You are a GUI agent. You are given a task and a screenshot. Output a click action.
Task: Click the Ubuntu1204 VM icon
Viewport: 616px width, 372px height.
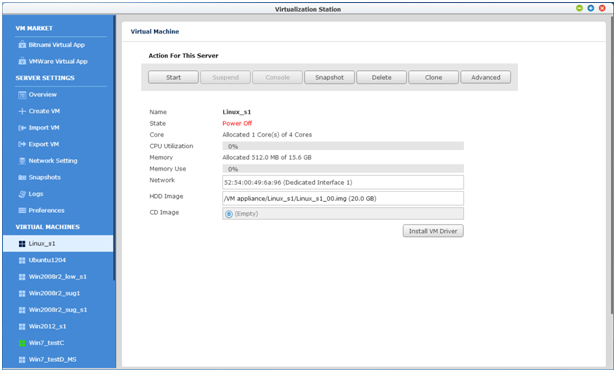[x=22, y=260]
